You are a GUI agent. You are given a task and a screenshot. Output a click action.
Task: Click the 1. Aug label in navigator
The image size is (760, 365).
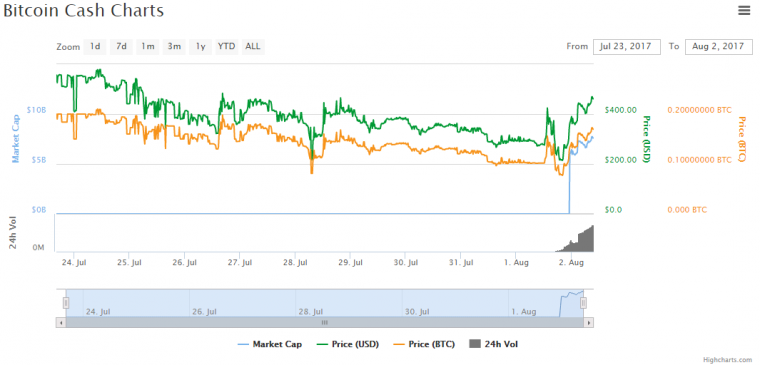524,312
